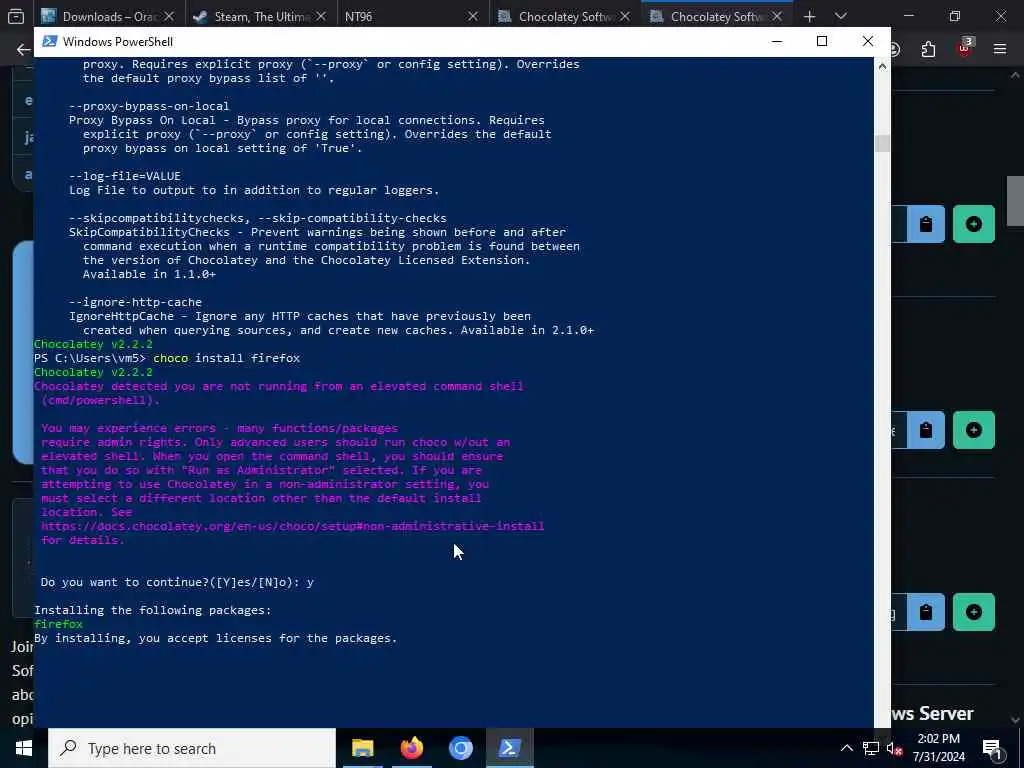
Task: Click the PowerShell scrollbar up arrow
Action: (882, 65)
